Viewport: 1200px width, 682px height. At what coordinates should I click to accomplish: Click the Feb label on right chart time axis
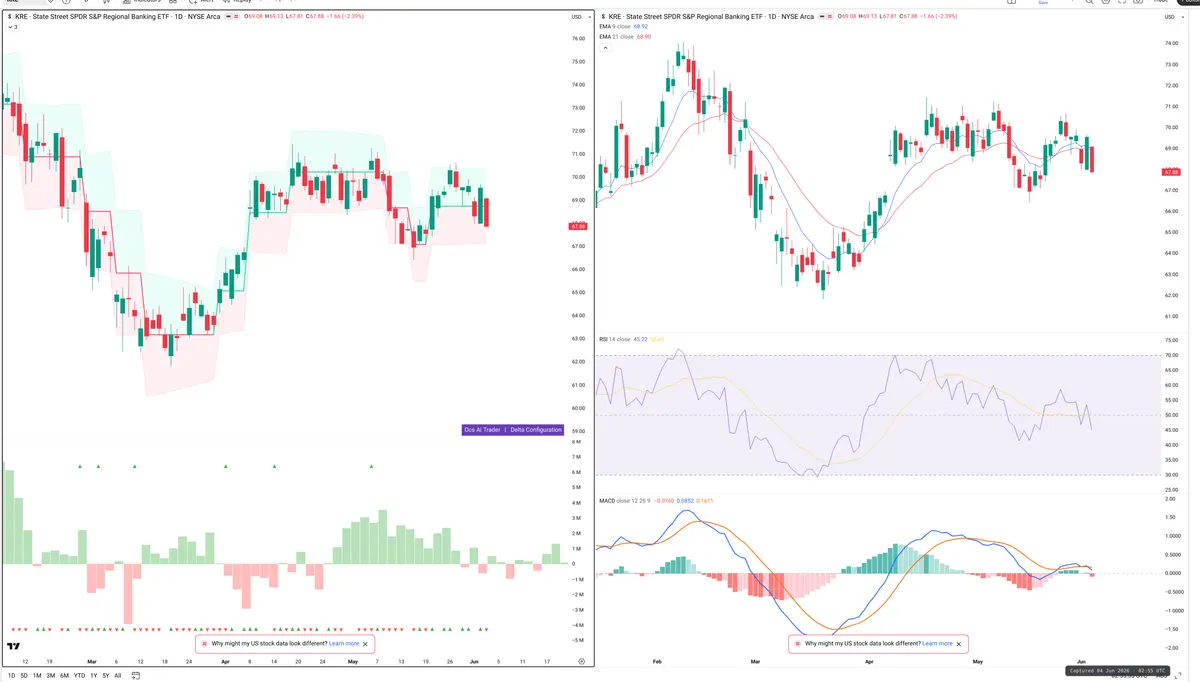pos(657,662)
